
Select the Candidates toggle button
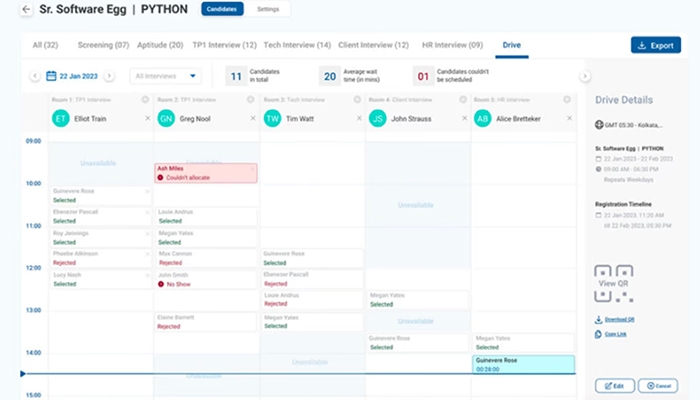221,9
